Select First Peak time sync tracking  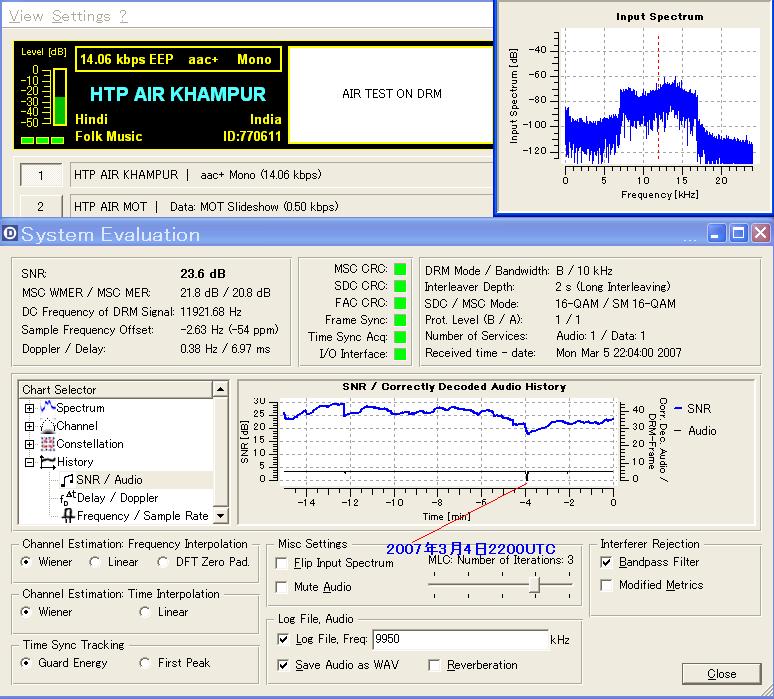pyautogui.click(x=145, y=662)
